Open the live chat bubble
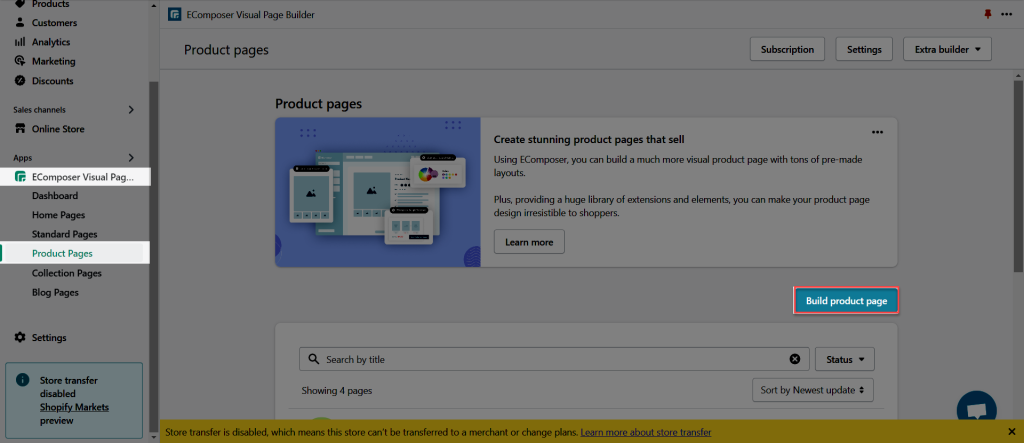Screen dimensions: 1024x443 976,410
